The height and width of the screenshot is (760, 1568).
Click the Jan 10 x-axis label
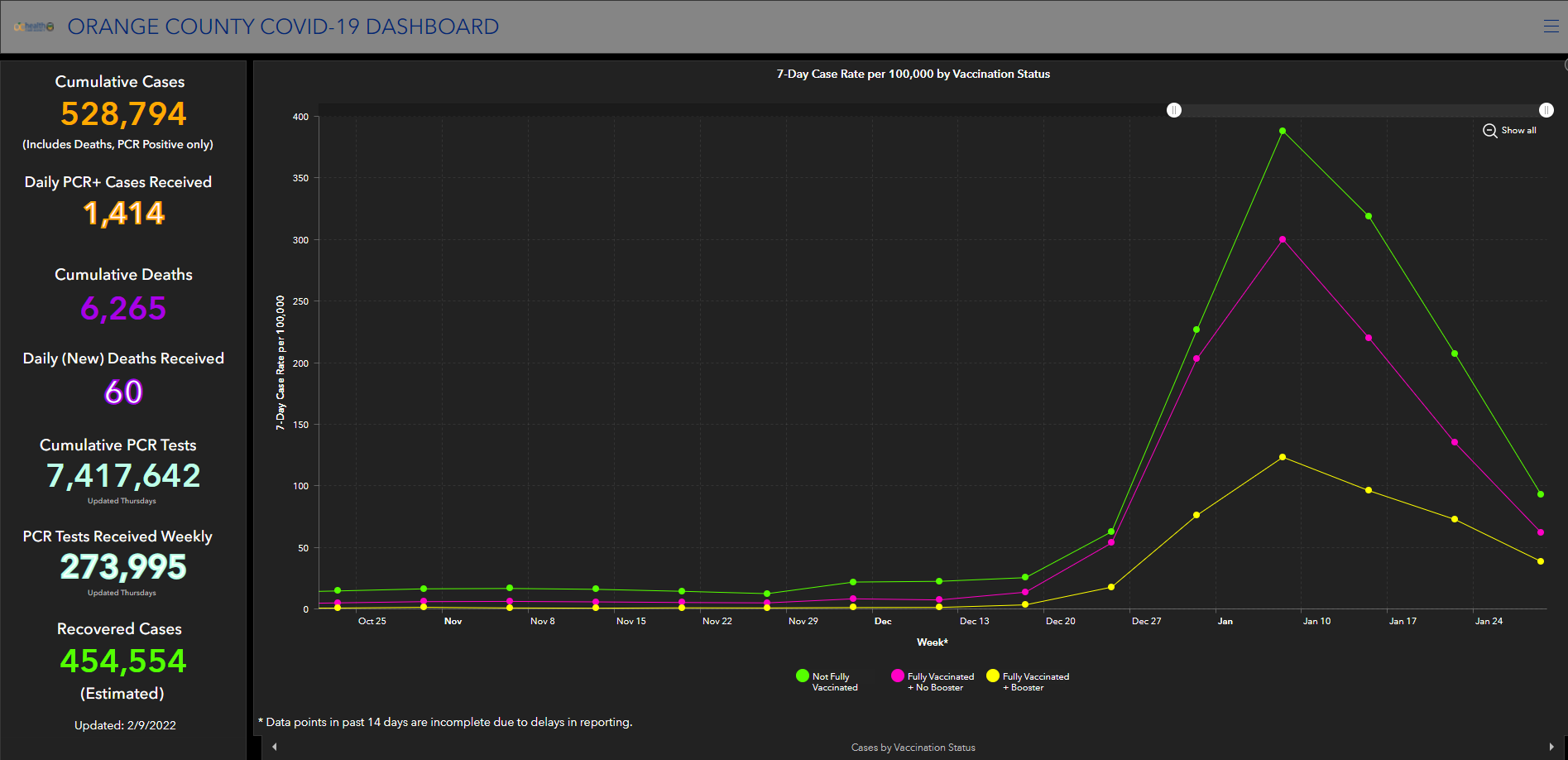point(1317,621)
